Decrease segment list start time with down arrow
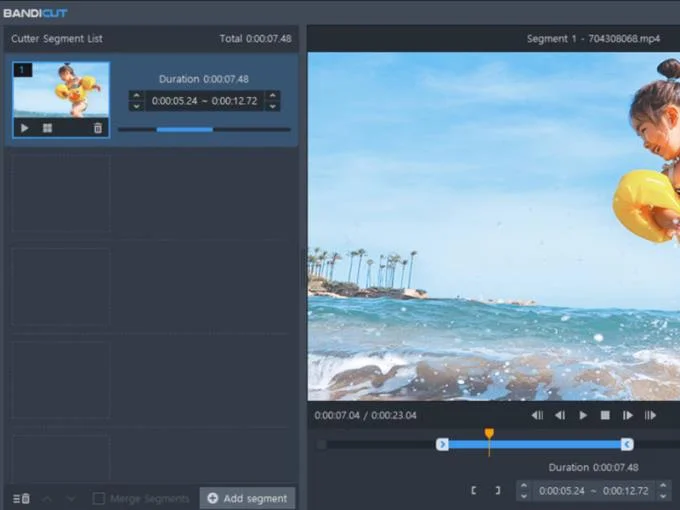The height and width of the screenshot is (510, 680). [137, 106]
